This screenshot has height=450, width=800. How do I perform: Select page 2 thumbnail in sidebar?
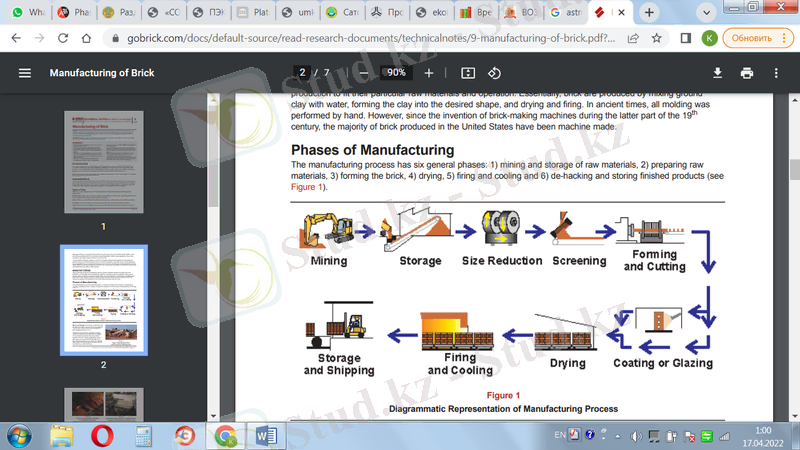point(103,300)
